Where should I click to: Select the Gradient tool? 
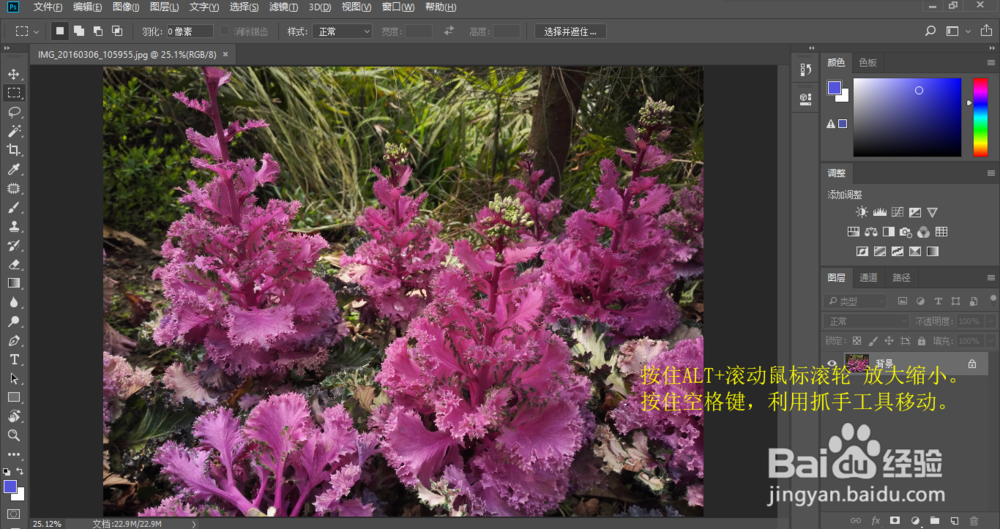[x=13, y=283]
